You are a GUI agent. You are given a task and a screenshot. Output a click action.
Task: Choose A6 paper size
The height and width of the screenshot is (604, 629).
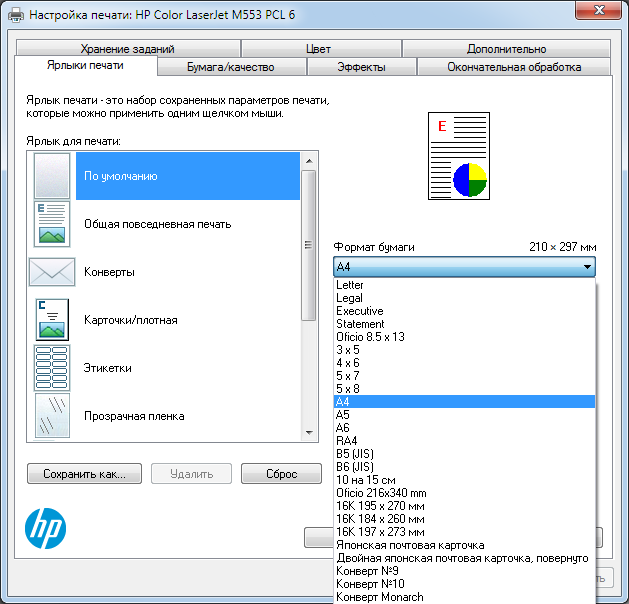(x=464, y=428)
